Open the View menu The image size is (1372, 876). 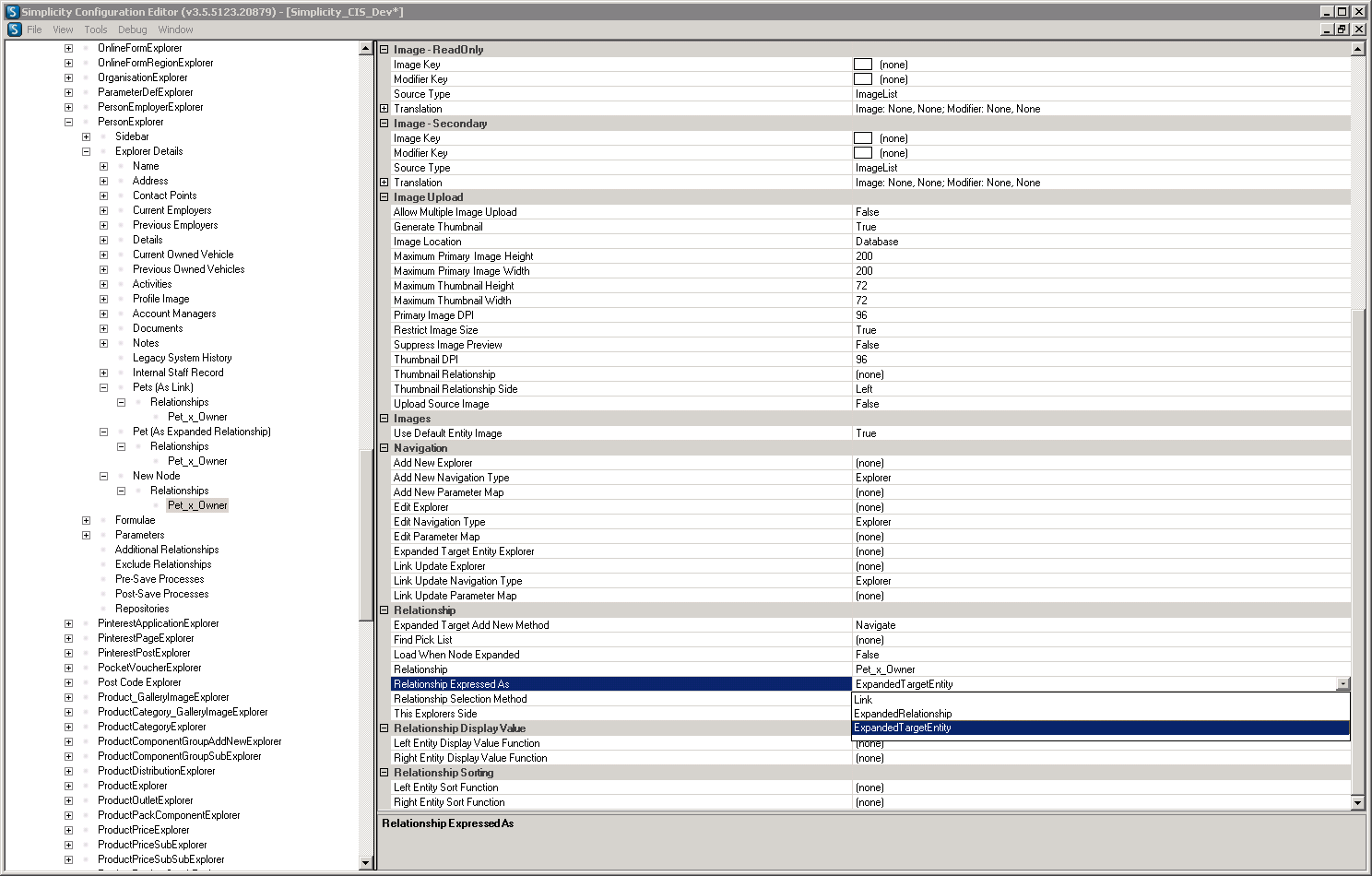tap(63, 30)
